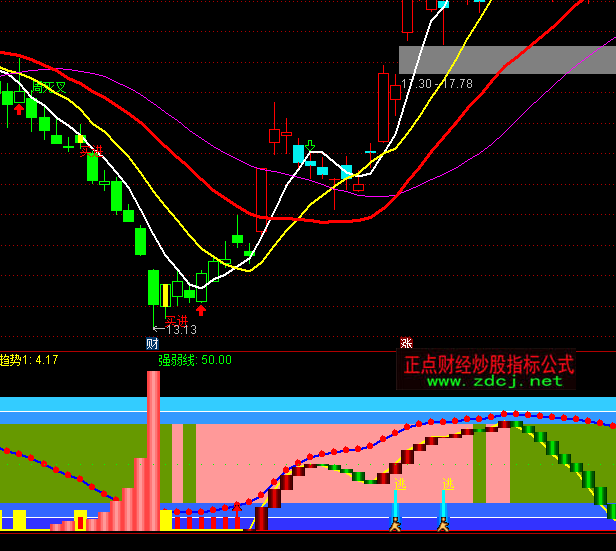Click the red arrow beside 买进 signal
Viewport: 616px width, 551px height.
point(201,310)
